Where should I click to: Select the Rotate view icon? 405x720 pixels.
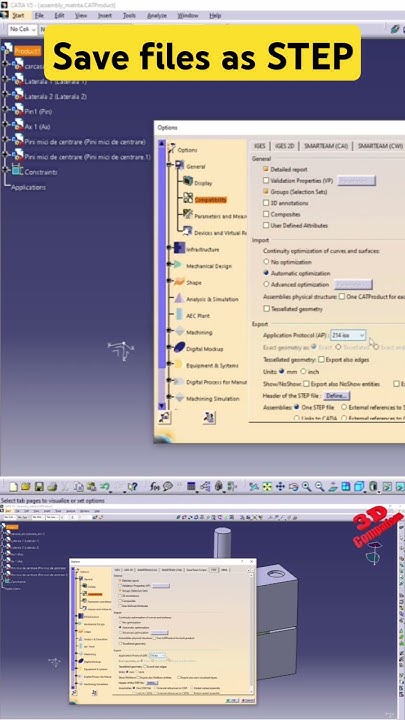tap(293, 486)
